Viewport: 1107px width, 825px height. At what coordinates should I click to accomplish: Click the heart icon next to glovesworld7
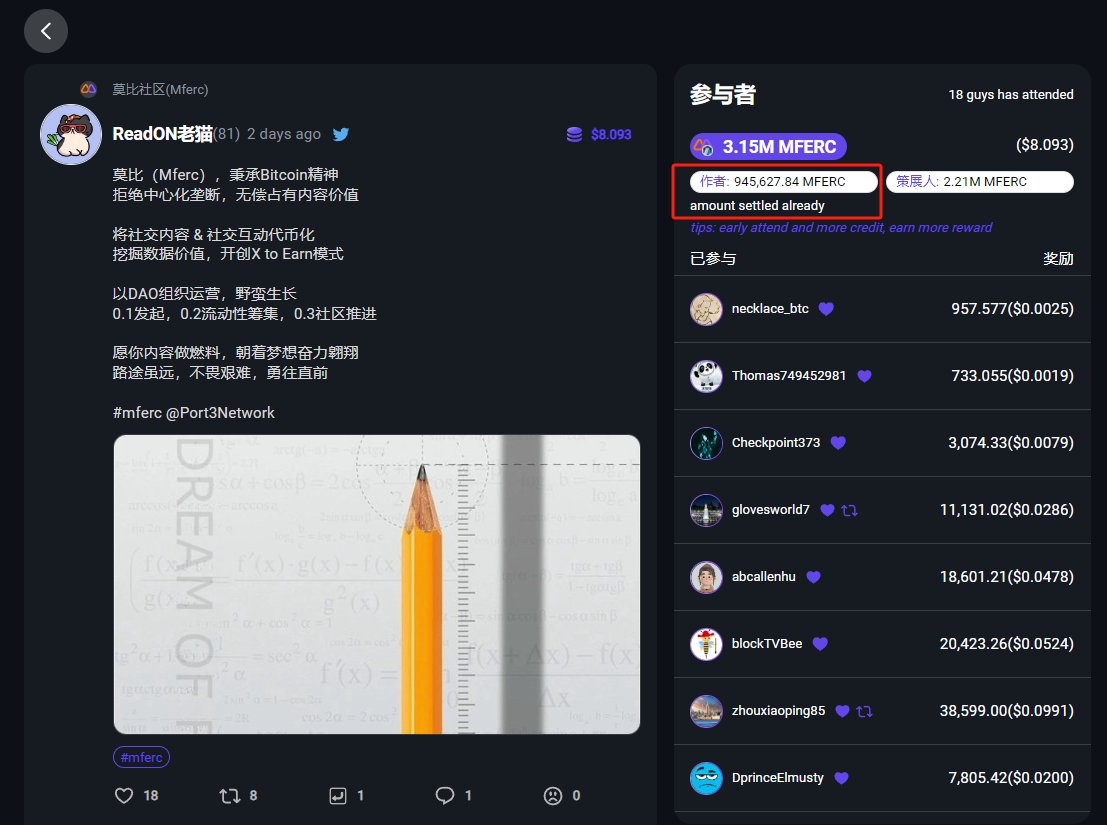827,510
